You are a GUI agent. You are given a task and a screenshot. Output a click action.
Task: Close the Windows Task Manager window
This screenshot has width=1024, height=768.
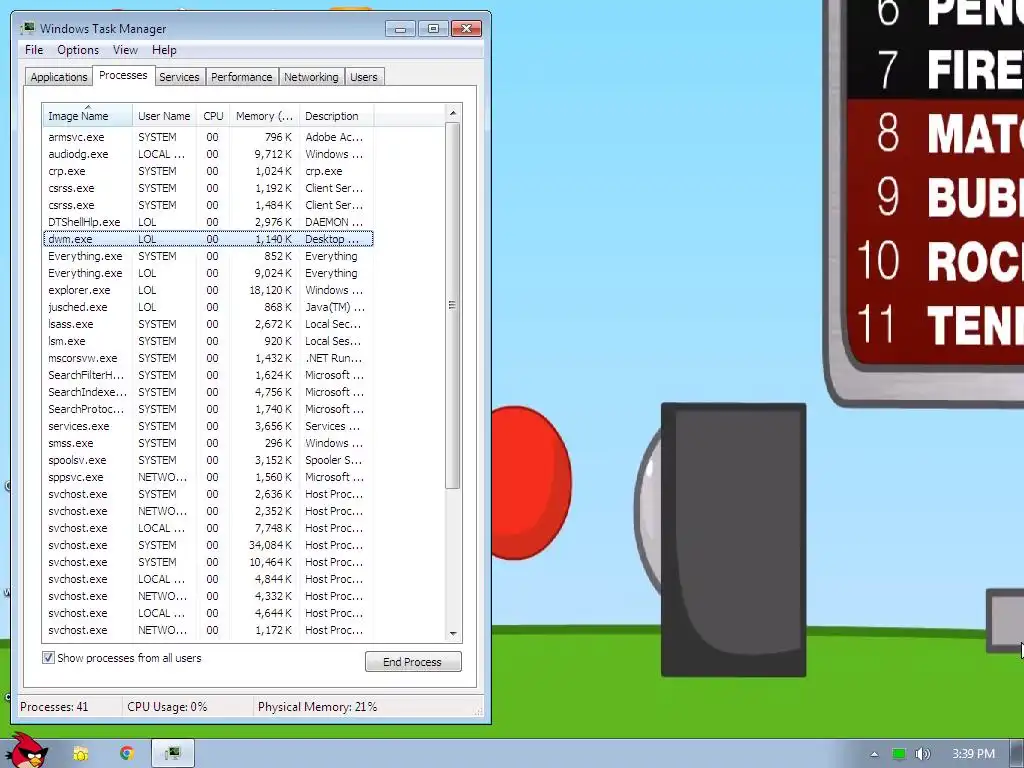[x=466, y=29]
